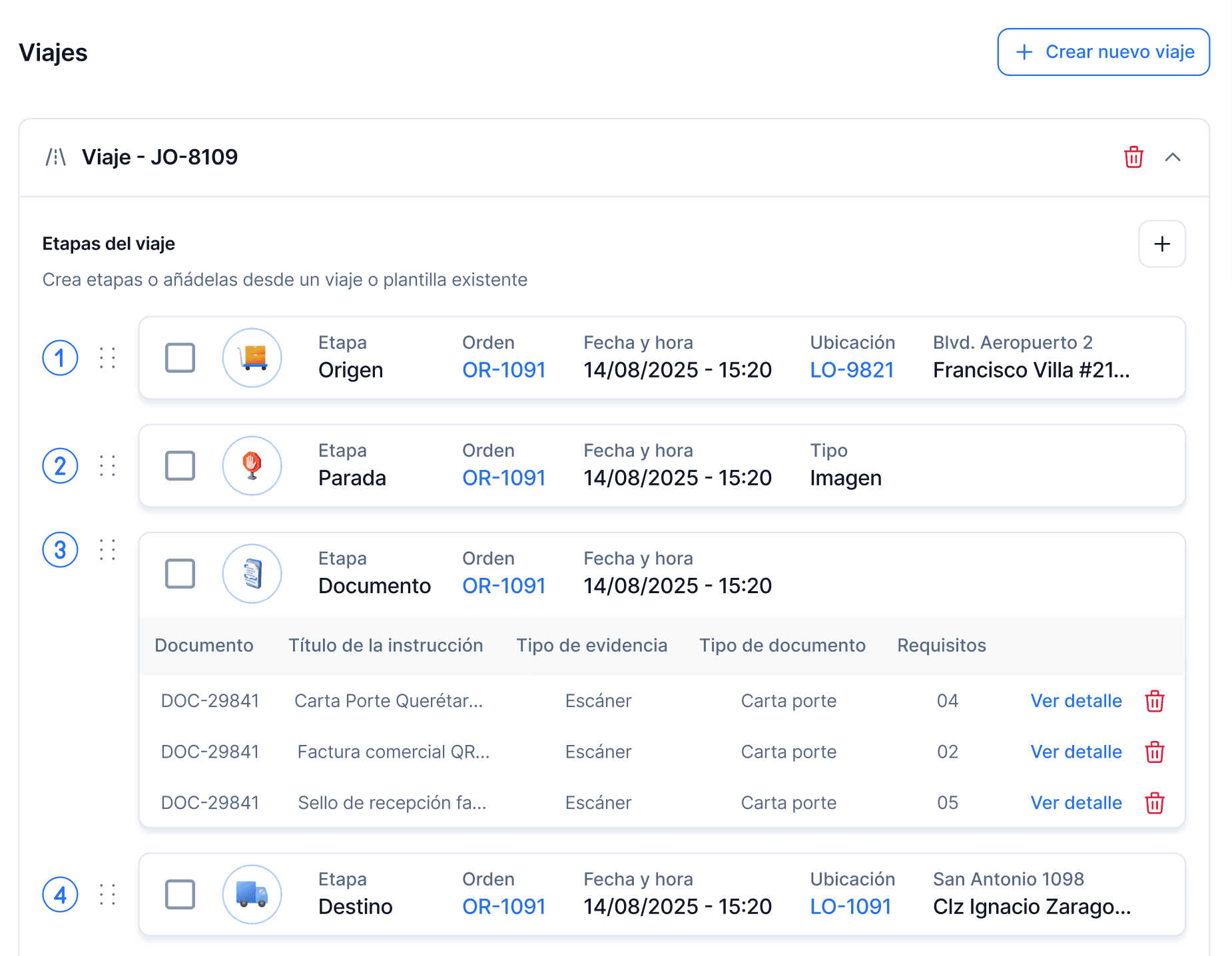
Task: Enable the Destino stage checkbox
Action: pos(180,894)
